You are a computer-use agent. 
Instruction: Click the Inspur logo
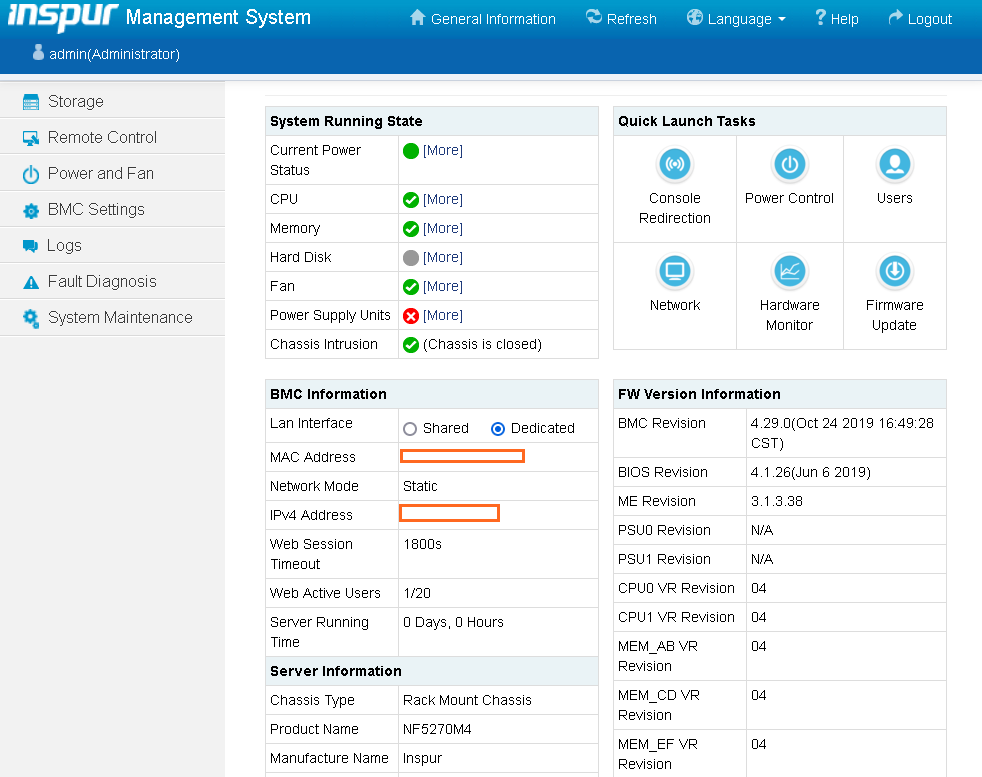[x=63, y=16]
